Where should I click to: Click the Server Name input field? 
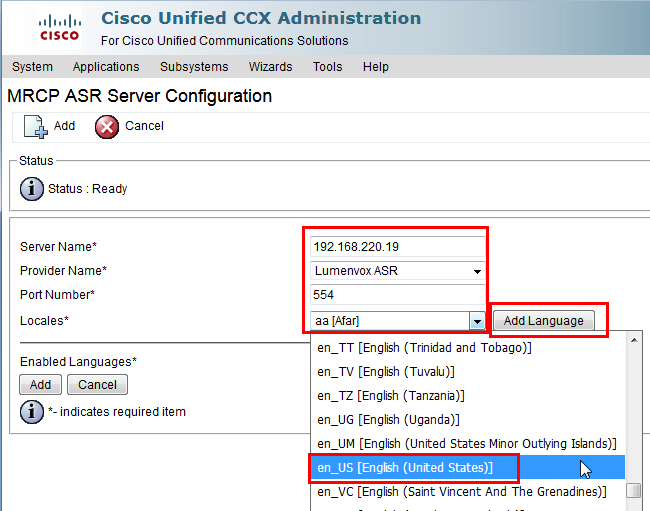coord(398,247)
